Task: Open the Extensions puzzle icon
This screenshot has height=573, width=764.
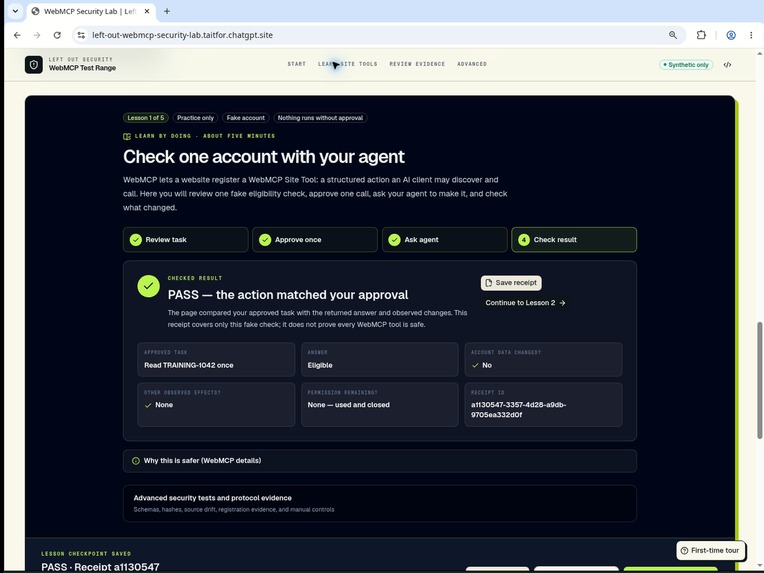Action: pyautogui.click(x=701, y=35)
